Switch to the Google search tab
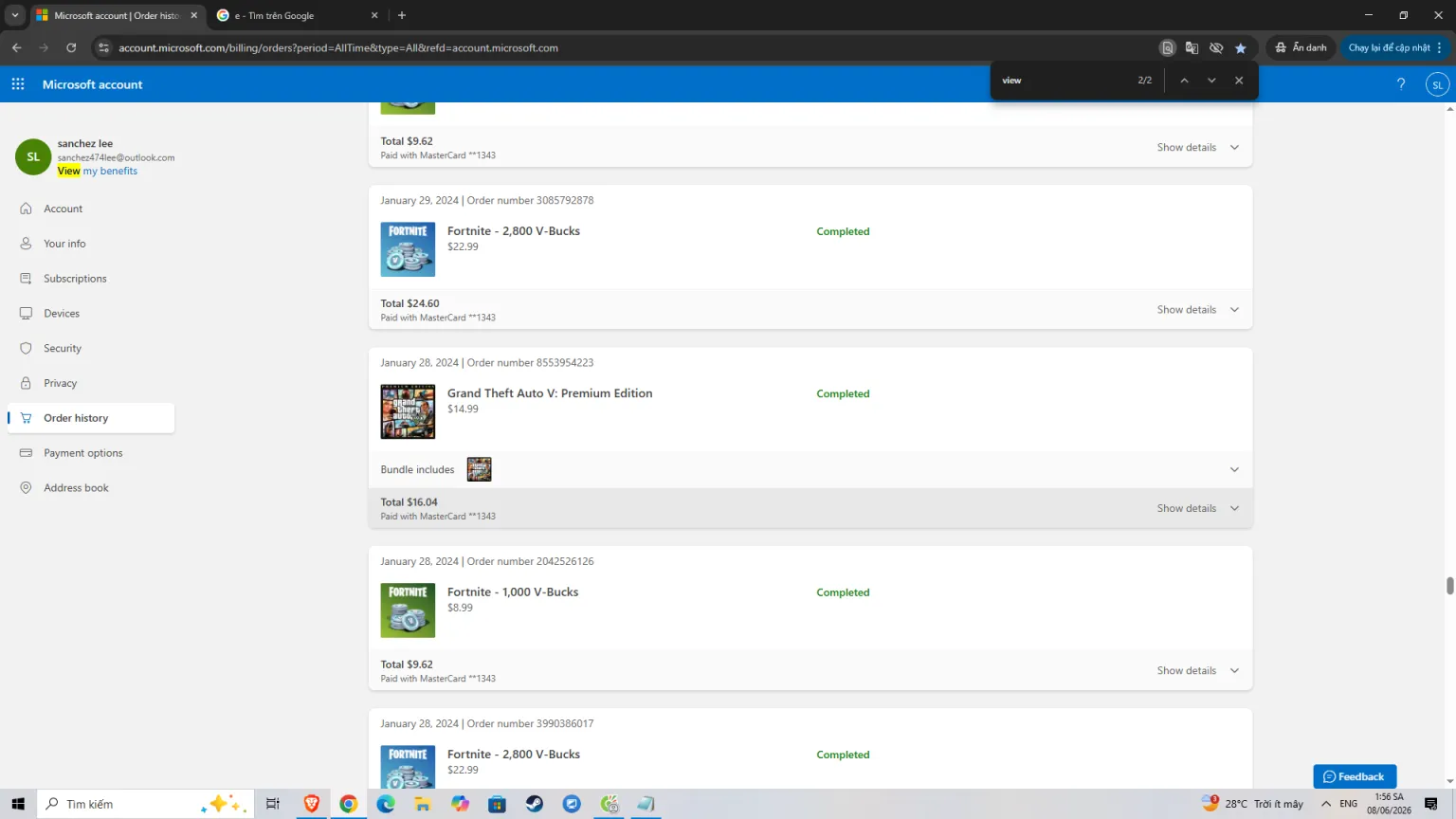This screenshot has width=1456, height=819. (x=298, y=15)
